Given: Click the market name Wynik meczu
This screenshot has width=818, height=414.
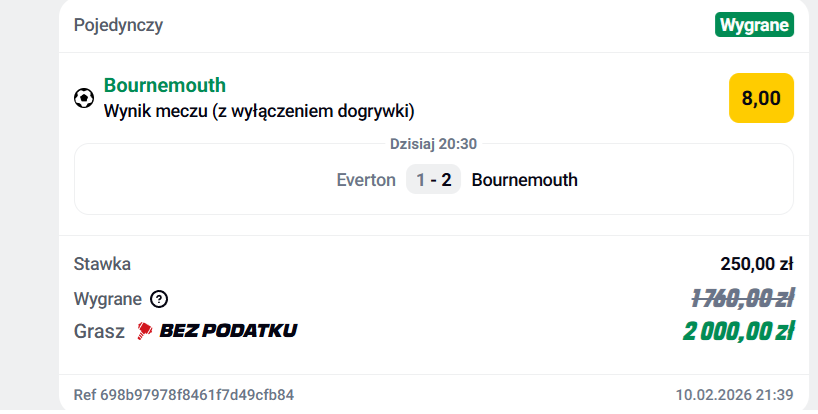Looking at the screenshot, I should [x=259, y=109].
